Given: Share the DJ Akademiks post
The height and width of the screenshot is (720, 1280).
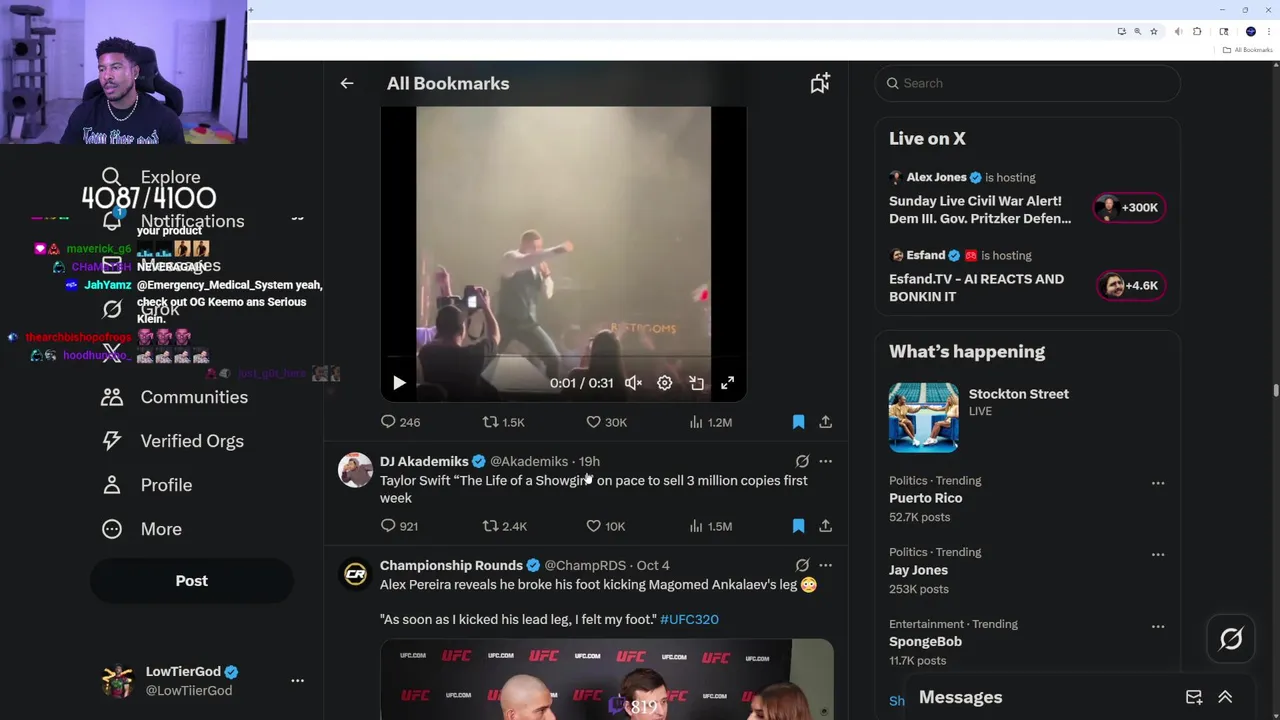Looking at the screenshot, I should click(x=826, y=526).
